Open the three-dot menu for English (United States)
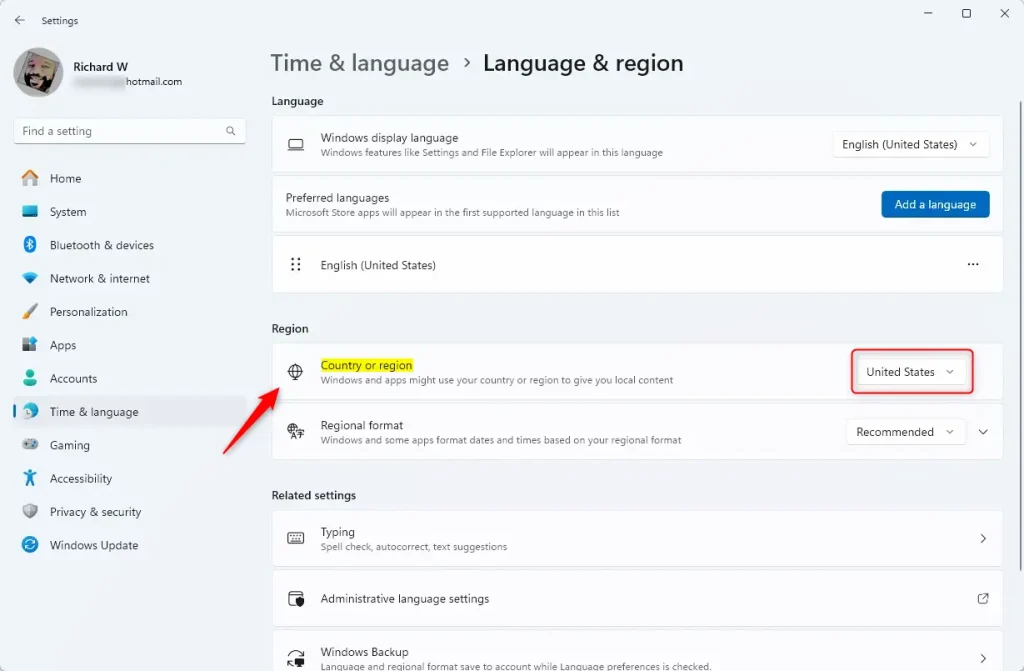The height and width of the screenshot is (671, 1024). click(972, 265)
